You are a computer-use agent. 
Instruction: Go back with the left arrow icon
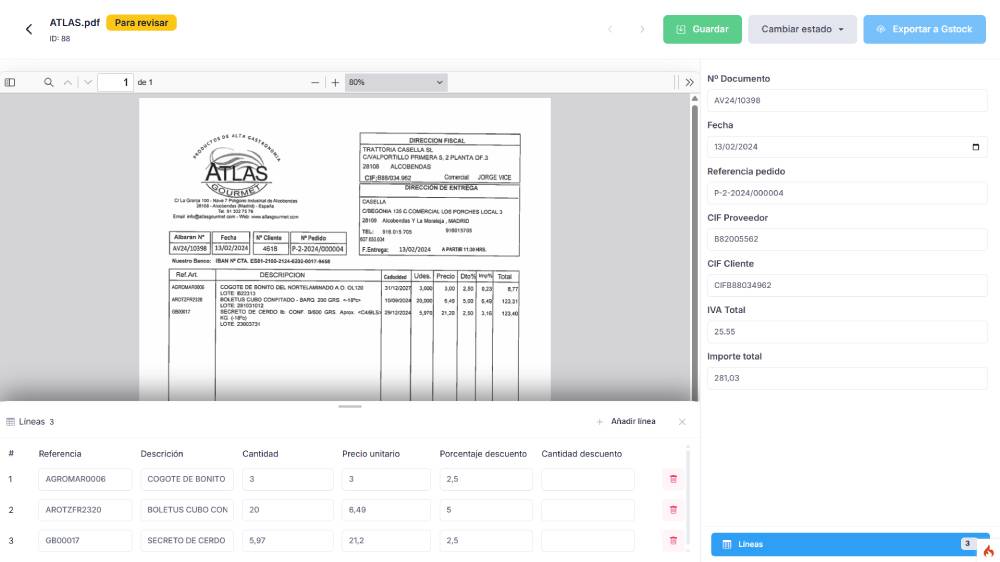[x=29, y=29]
